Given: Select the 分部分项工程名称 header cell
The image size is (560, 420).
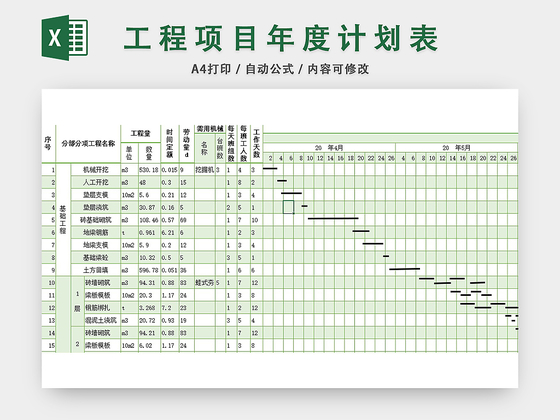Looking at the screenshot, I should tap(88, 144).
